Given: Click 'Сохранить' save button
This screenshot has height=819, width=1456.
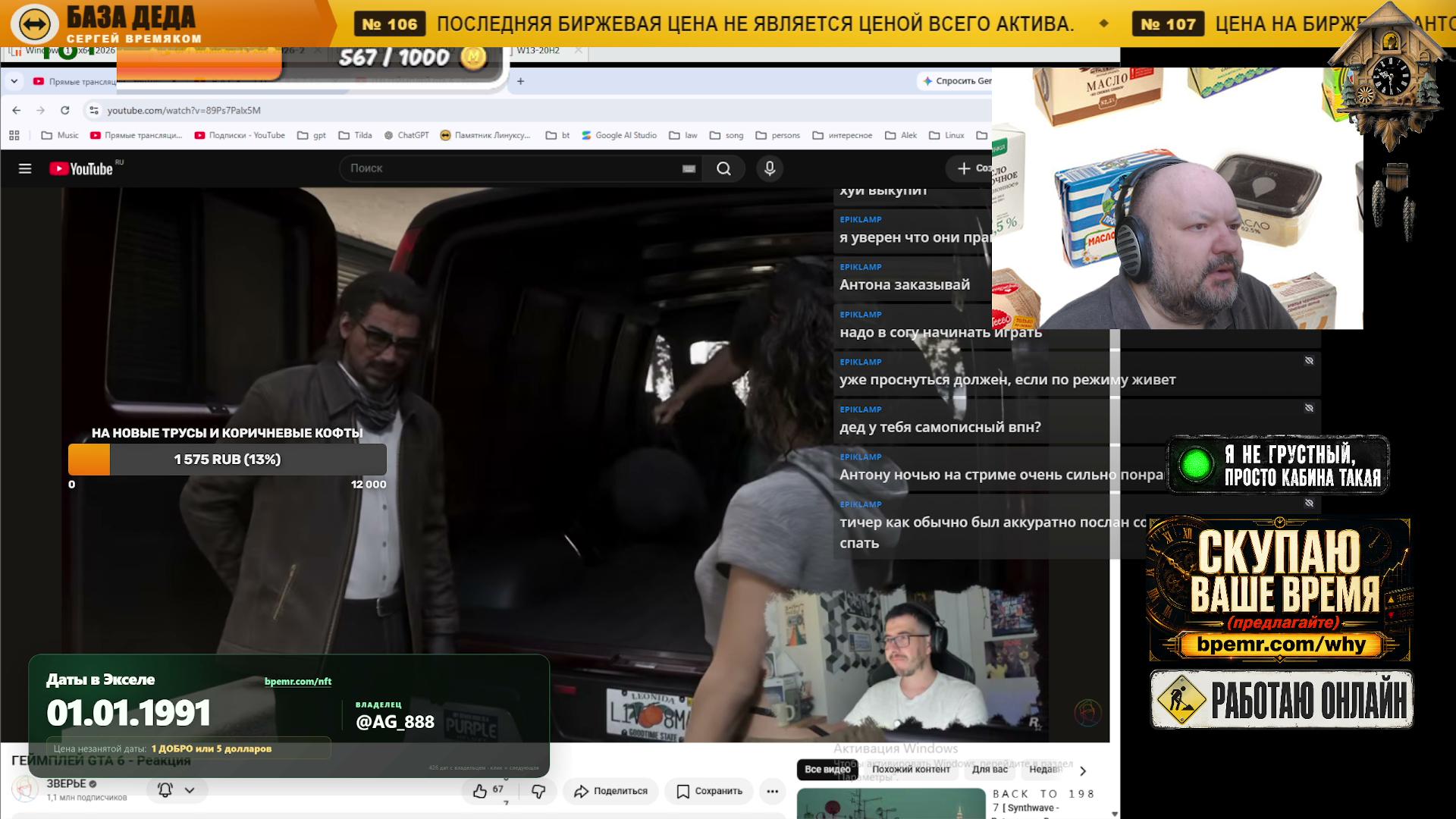Looking at the screenshot, I should (709, 791).
